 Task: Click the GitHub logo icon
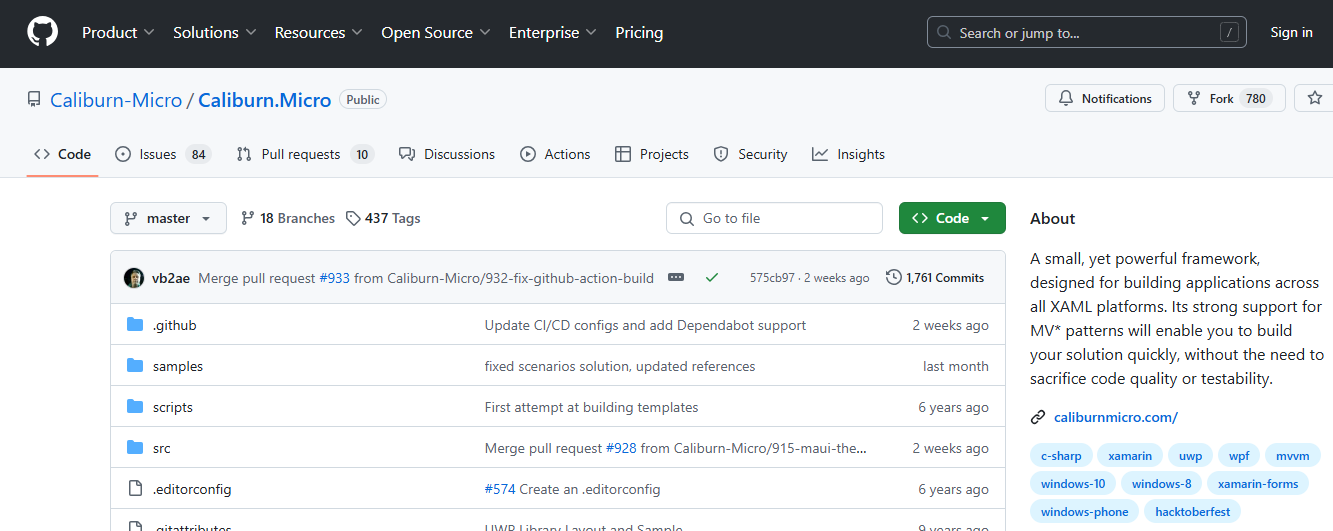tap(42, 33)
